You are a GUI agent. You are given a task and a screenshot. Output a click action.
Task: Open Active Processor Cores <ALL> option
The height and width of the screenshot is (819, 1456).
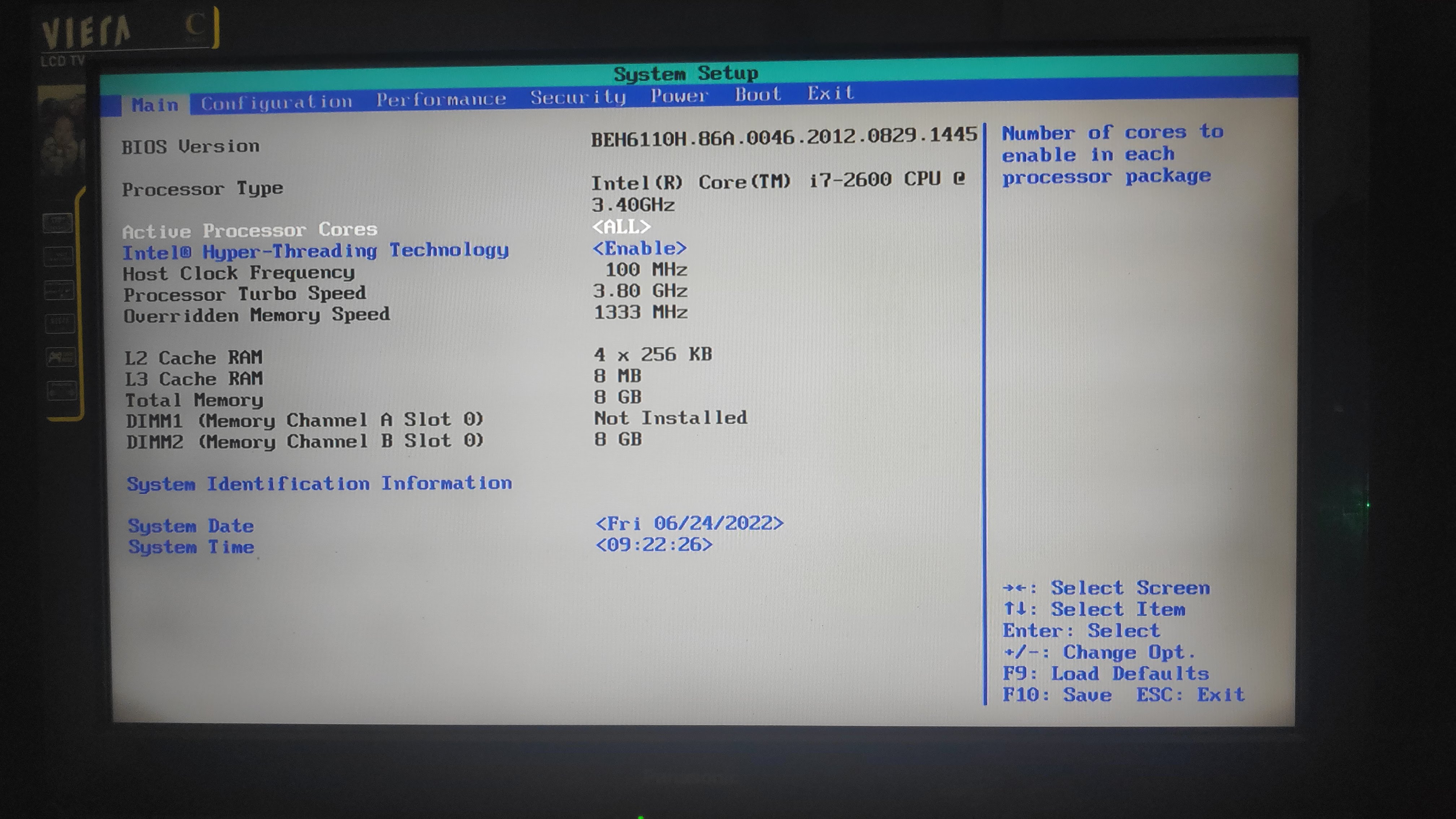(x=621, y=227)
